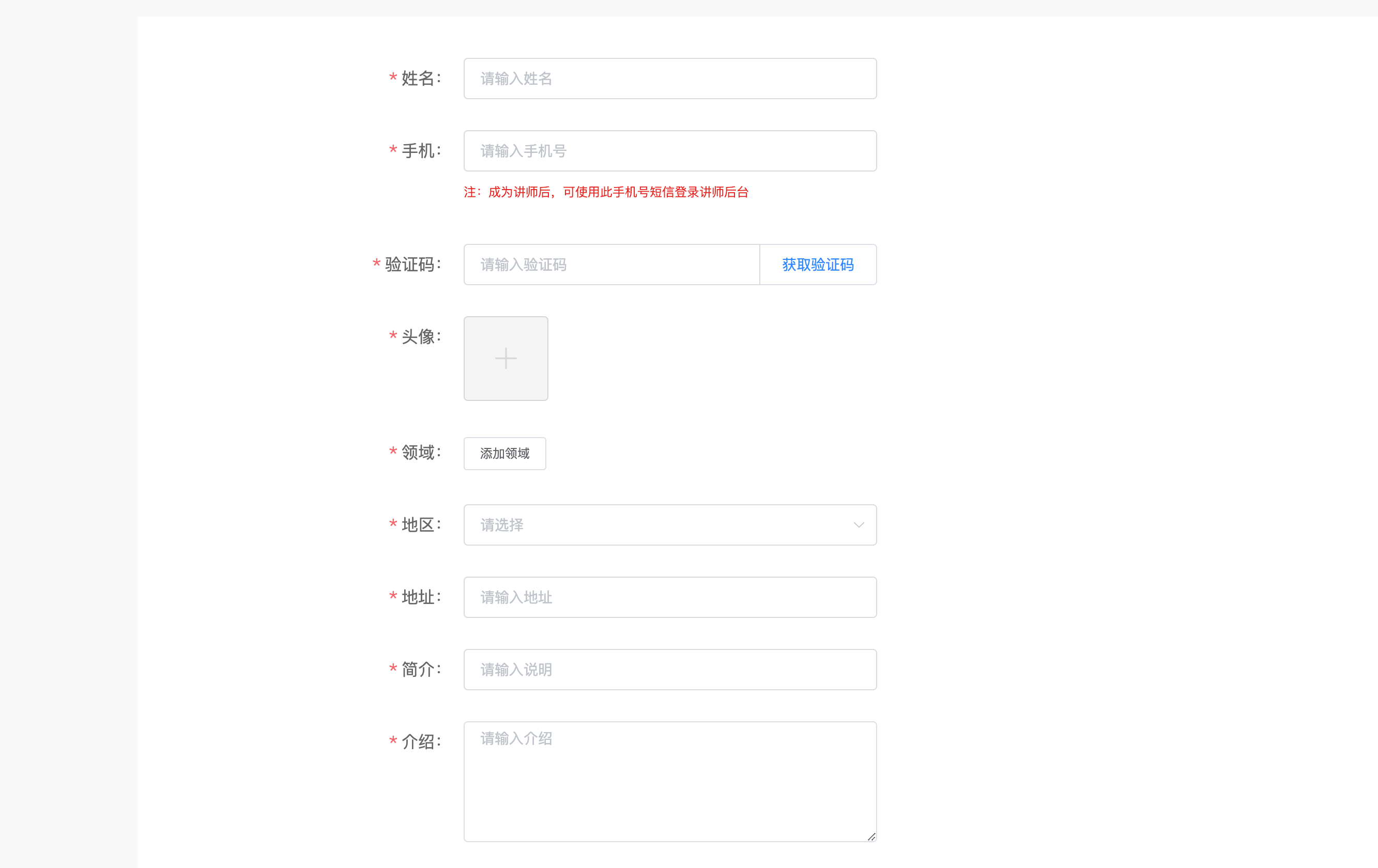Click the 请输入验证码 verification code field

coord(611,265)
